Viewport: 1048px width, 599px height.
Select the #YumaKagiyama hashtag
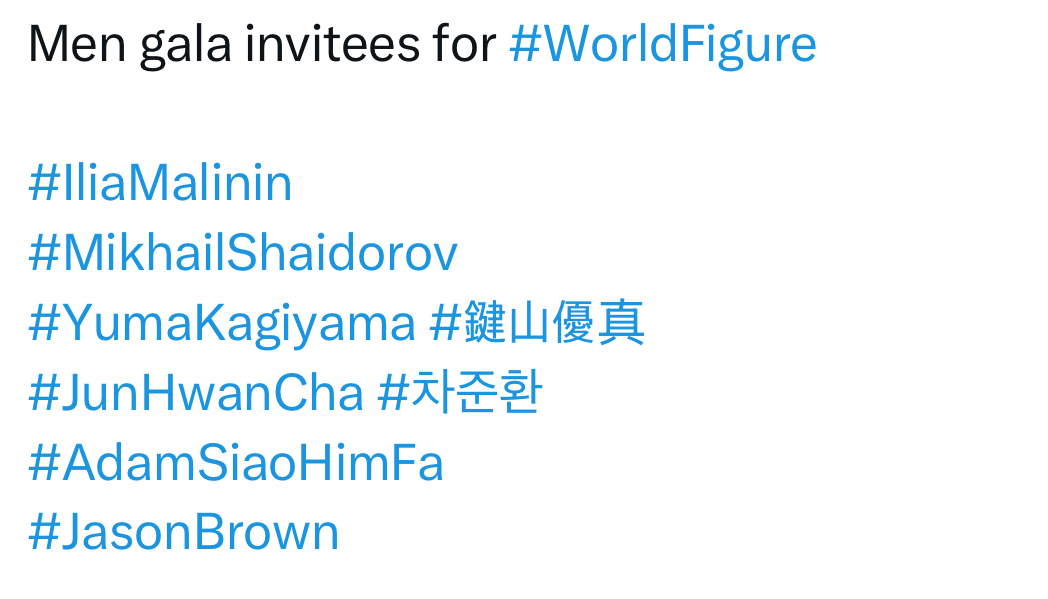(222, 324)
